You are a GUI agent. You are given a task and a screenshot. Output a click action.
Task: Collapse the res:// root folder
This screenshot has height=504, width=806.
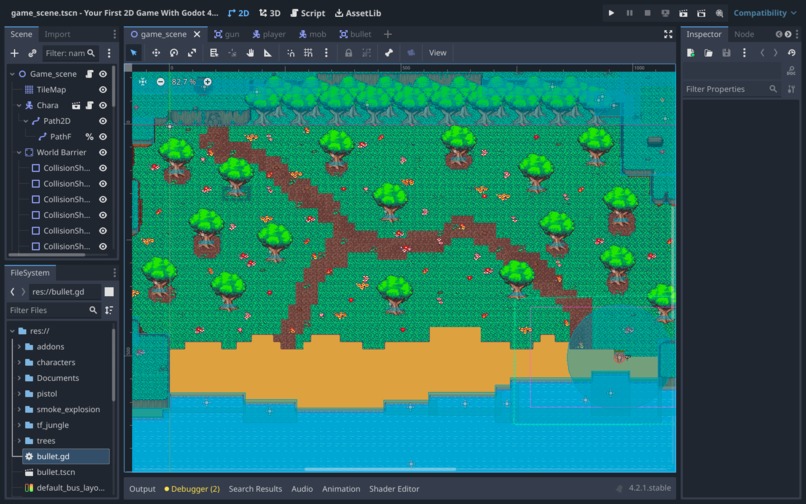(12, 331)
